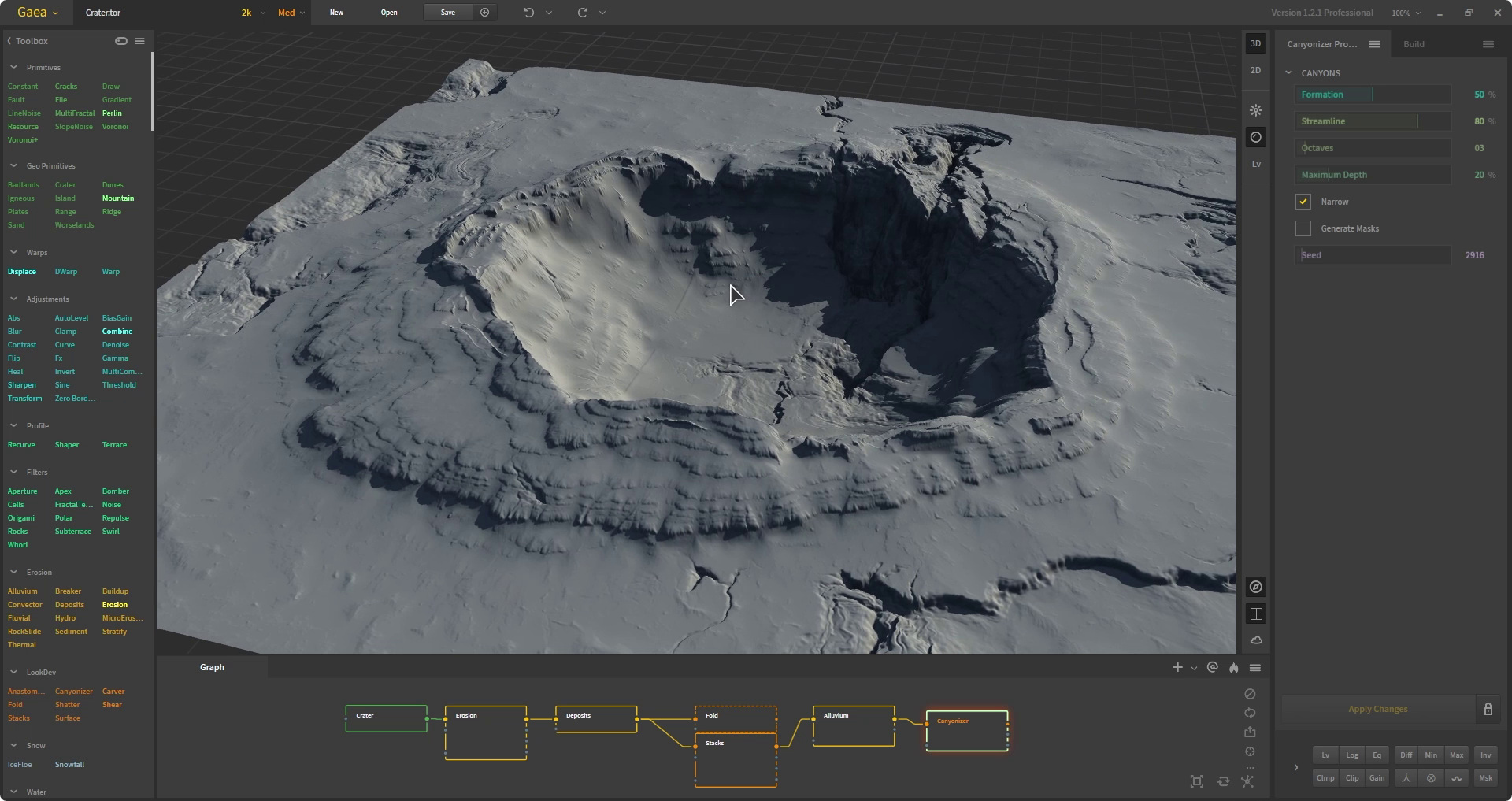Collapse the CANYONS section

(x=1289, y=73)
